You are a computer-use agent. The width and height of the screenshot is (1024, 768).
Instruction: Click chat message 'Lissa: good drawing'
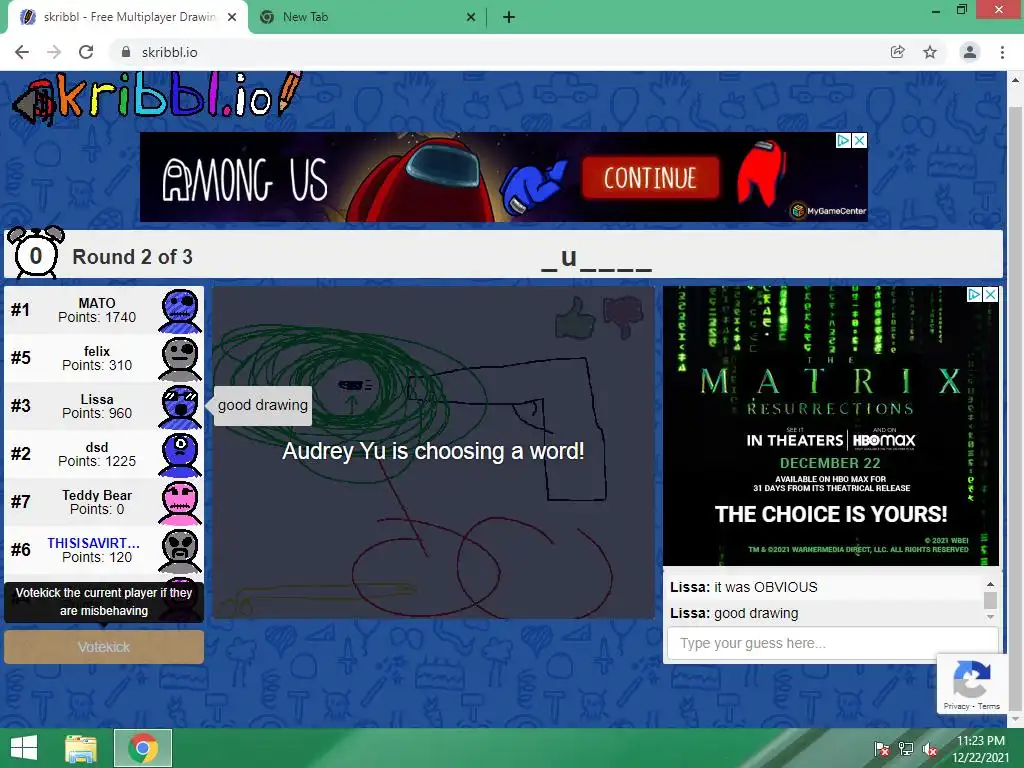point(734,613)
